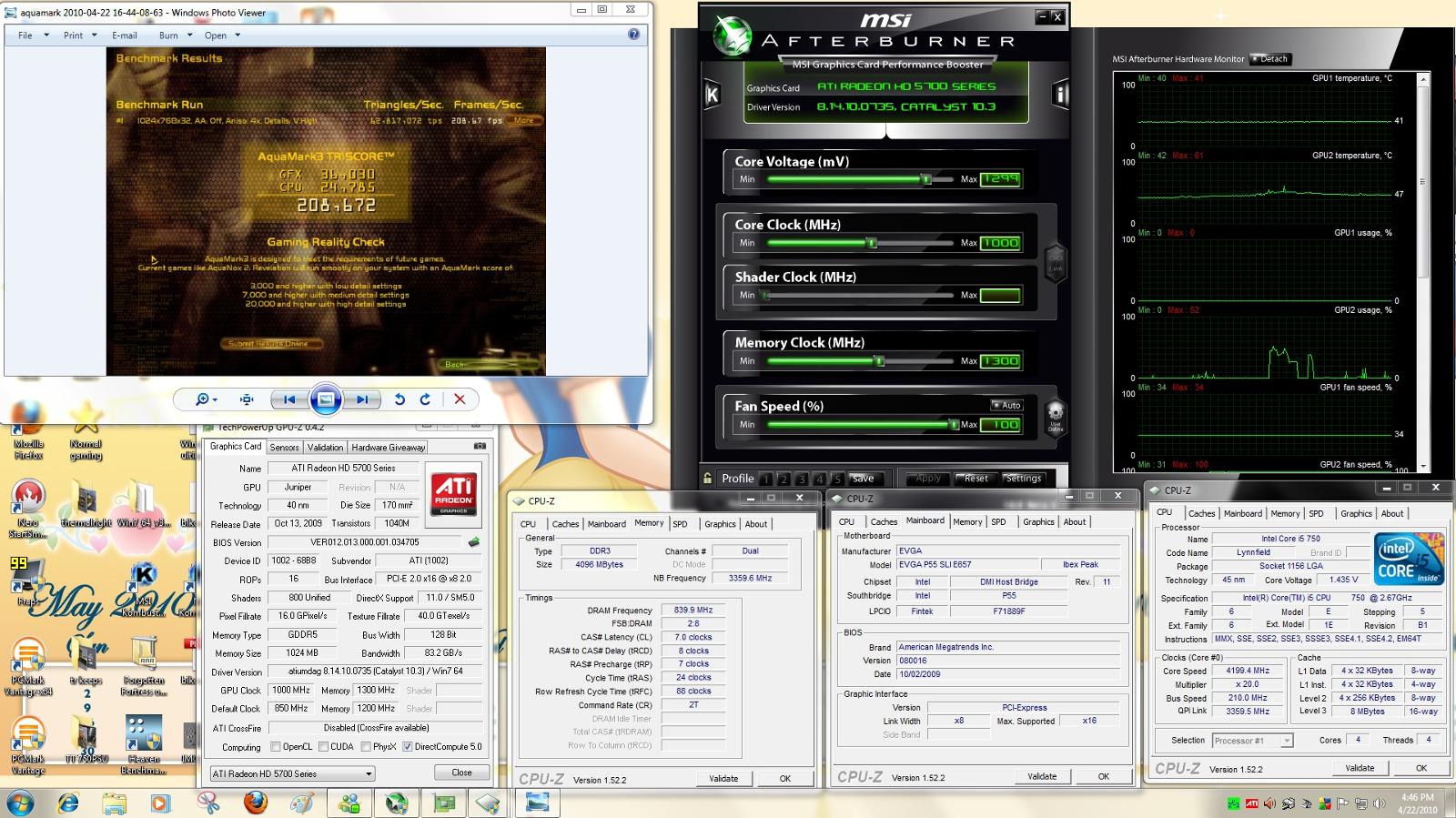
Task: Select SPD tab in CPU-Z memory window
Action: pos(680,523)
